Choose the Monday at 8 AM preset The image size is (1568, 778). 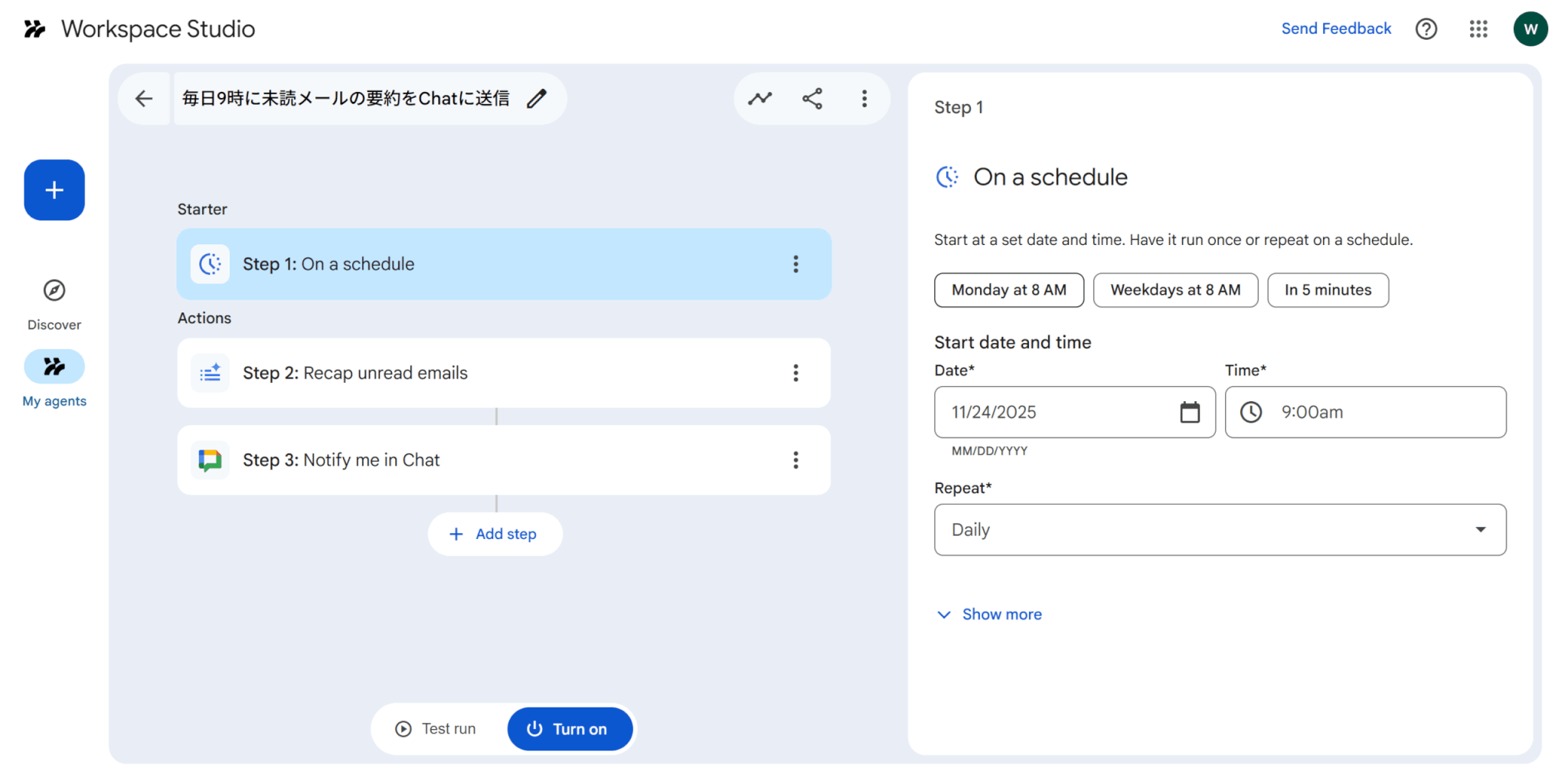point(1008,290)
